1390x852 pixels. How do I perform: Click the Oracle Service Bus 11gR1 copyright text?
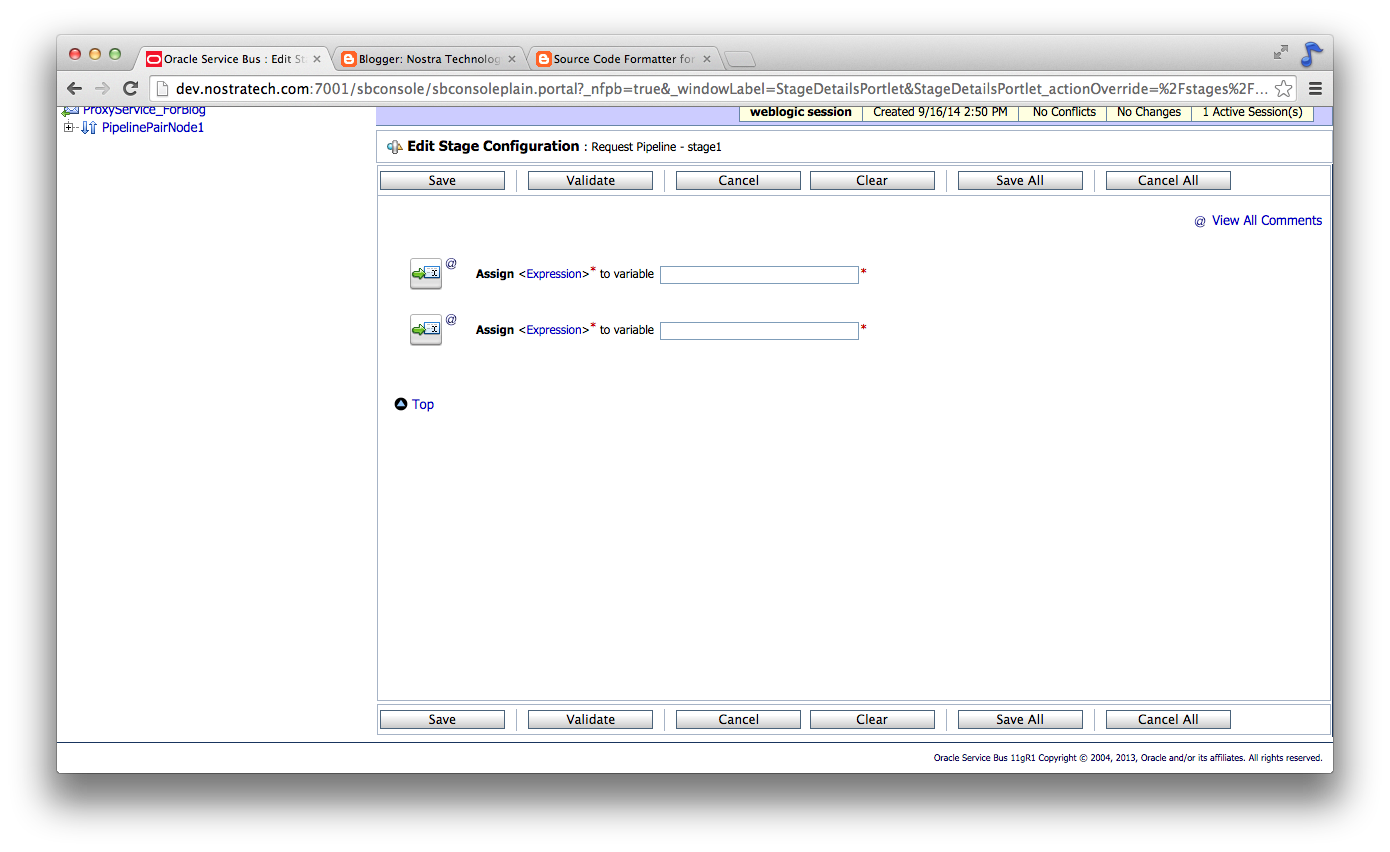(x=1128, y=758)
